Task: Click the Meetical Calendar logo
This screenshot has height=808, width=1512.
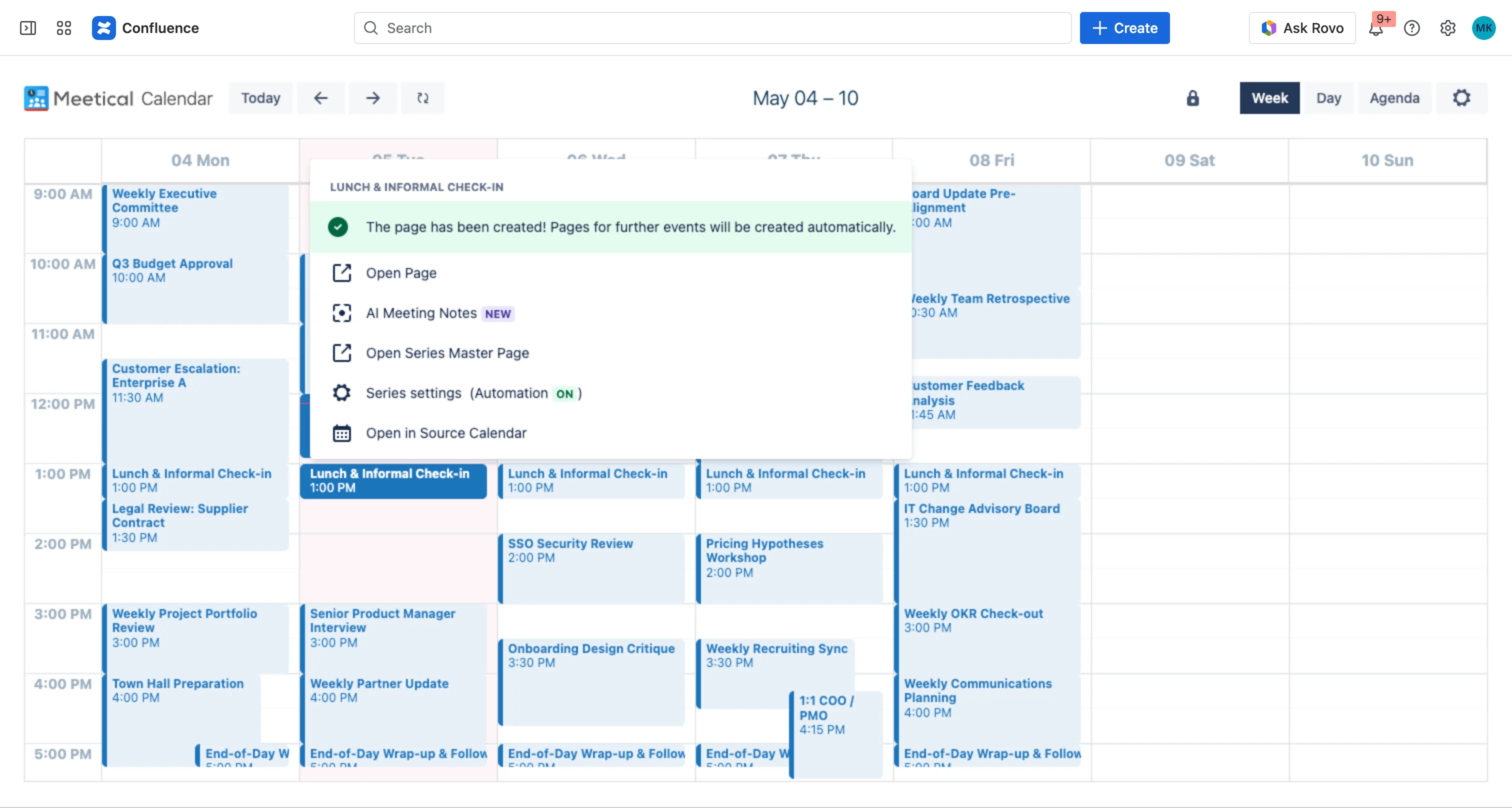Action: (118, 98)
